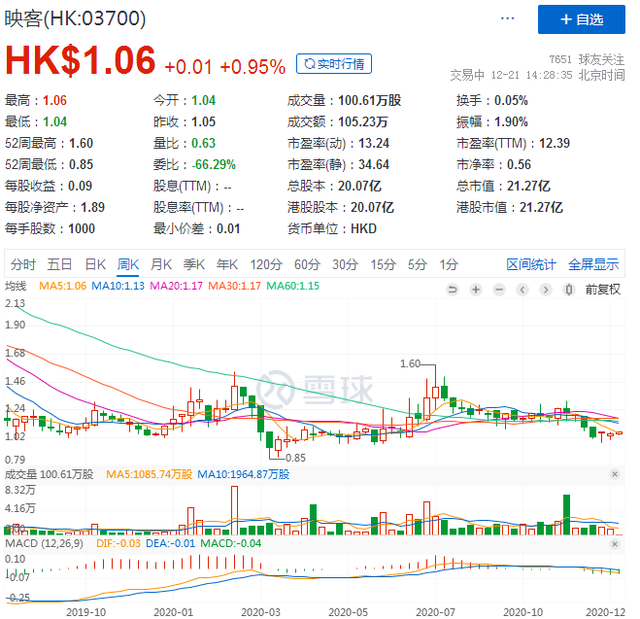Click the 7651 球友关注 followers text

coord(587,60)
